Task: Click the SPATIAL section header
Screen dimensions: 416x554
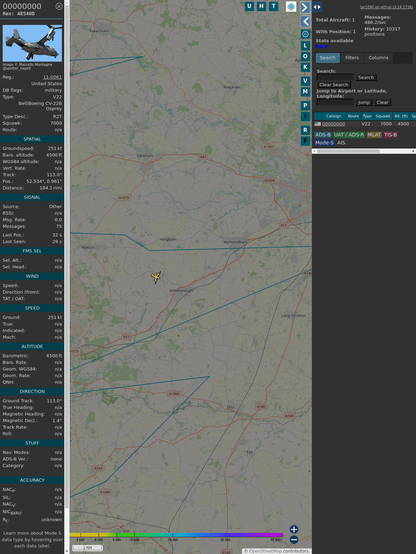Action: pyautogui.click(x=32, y=139)
